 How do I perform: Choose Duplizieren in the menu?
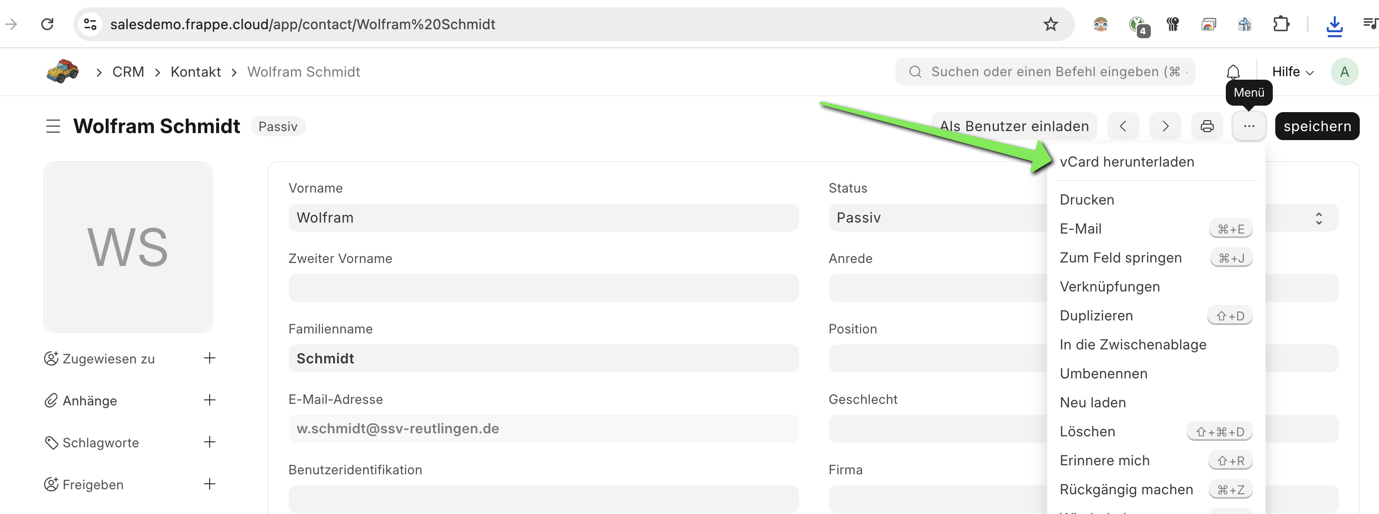[1096, 316]
